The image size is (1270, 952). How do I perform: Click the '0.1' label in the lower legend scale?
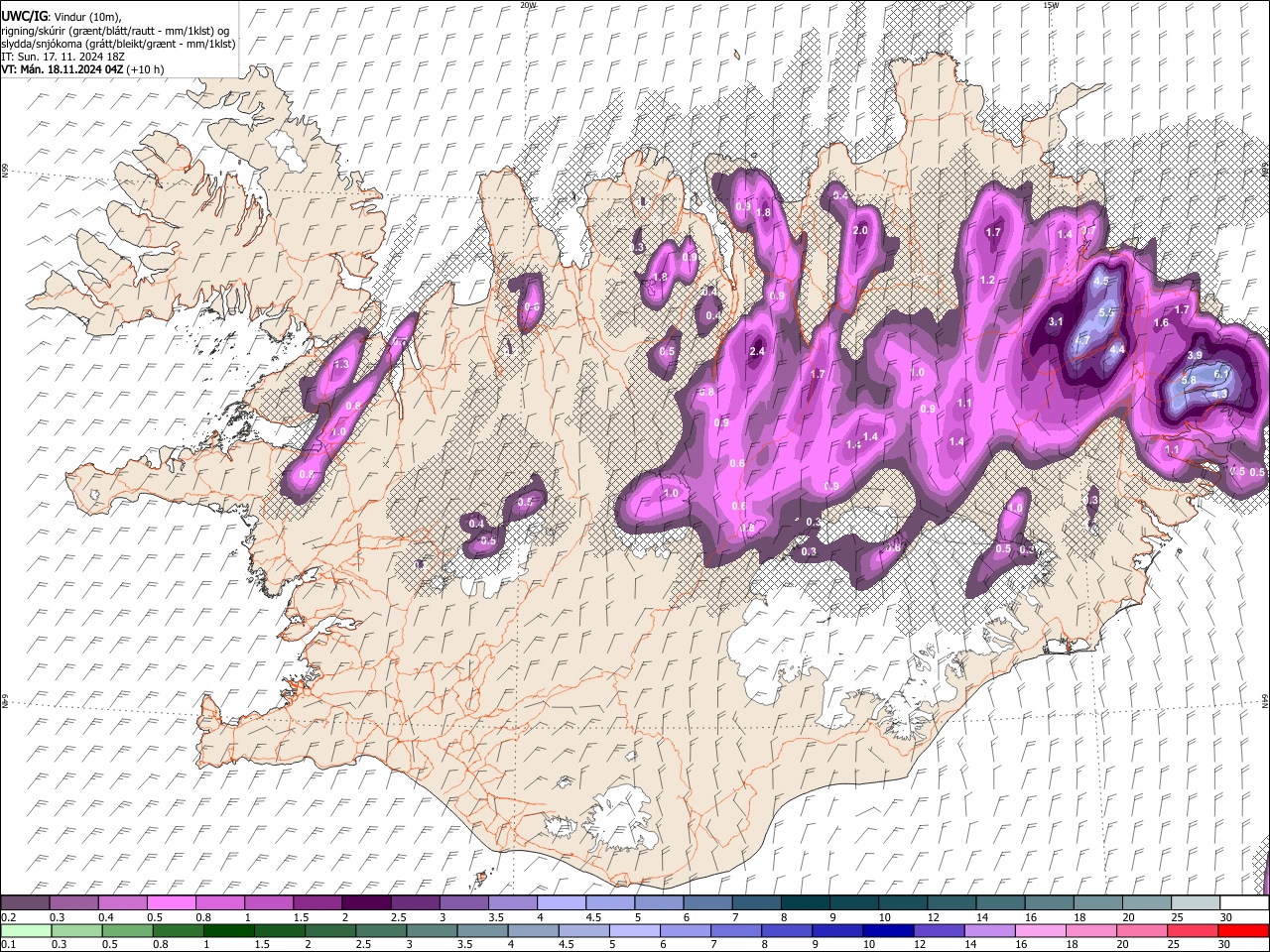(x=7, y=944)
